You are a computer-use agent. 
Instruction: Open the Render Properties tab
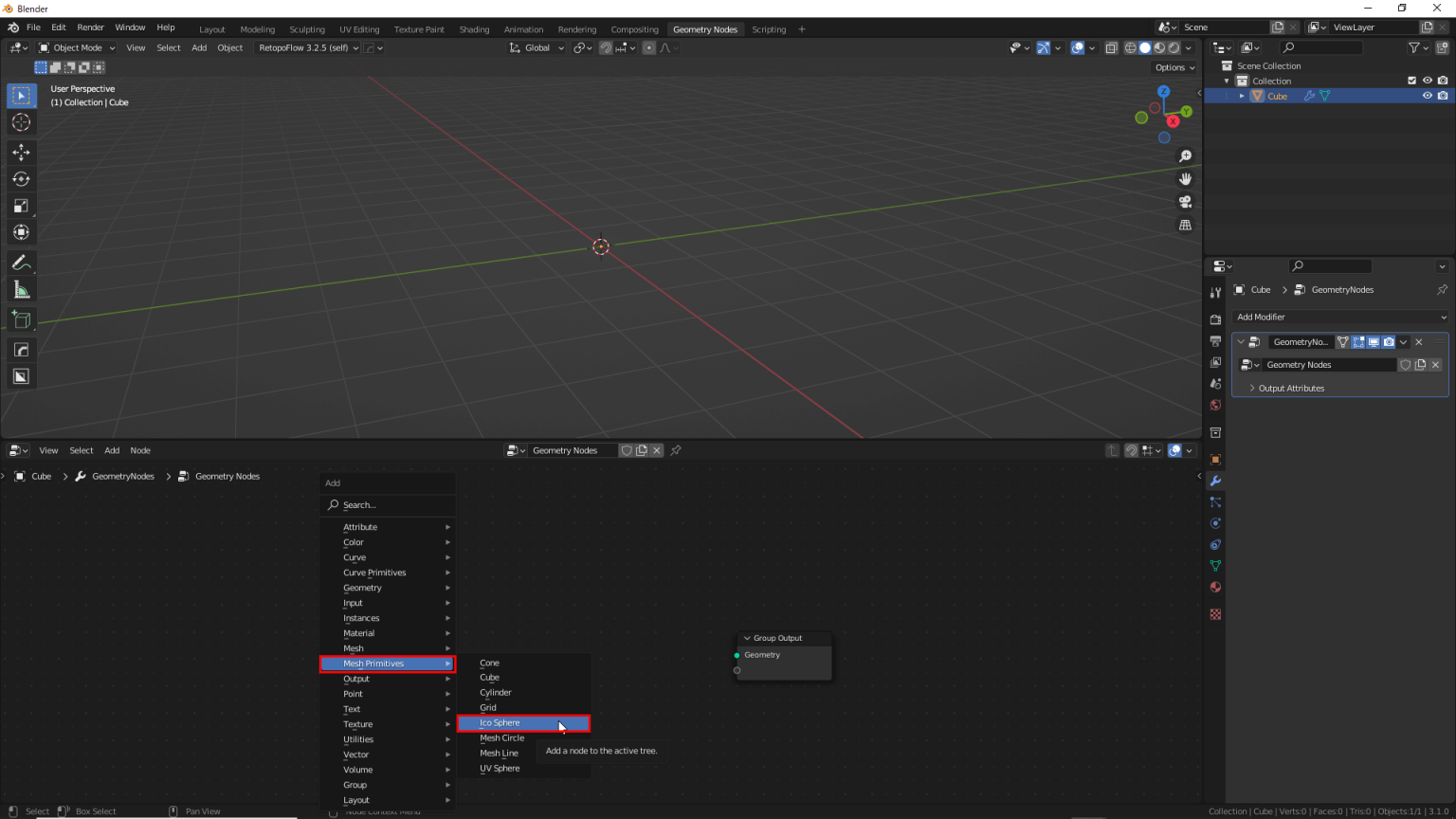1216,319
